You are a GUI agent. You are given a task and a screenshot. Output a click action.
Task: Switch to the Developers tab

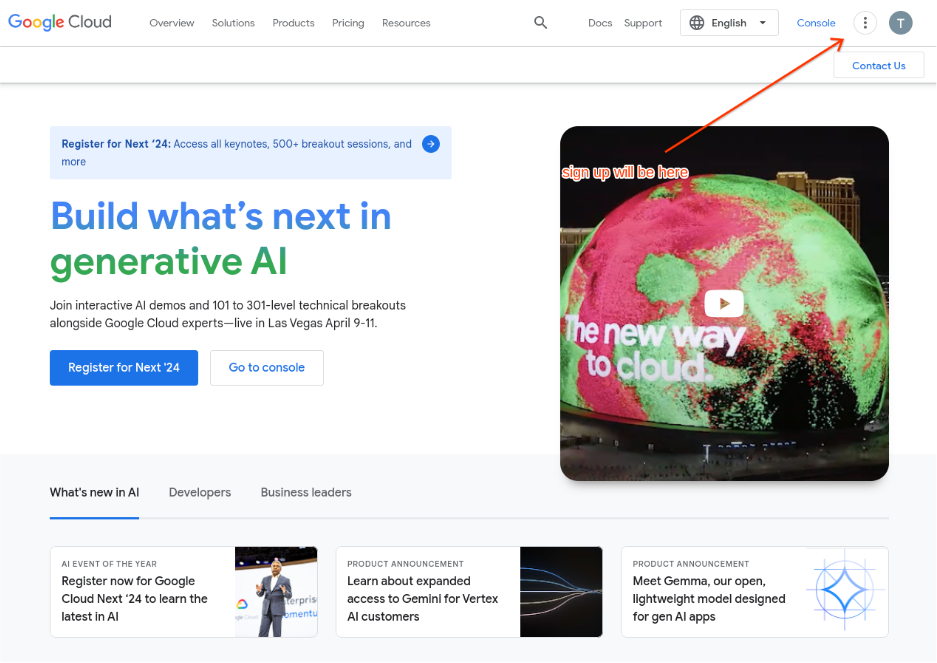click(x=200, y=492)
